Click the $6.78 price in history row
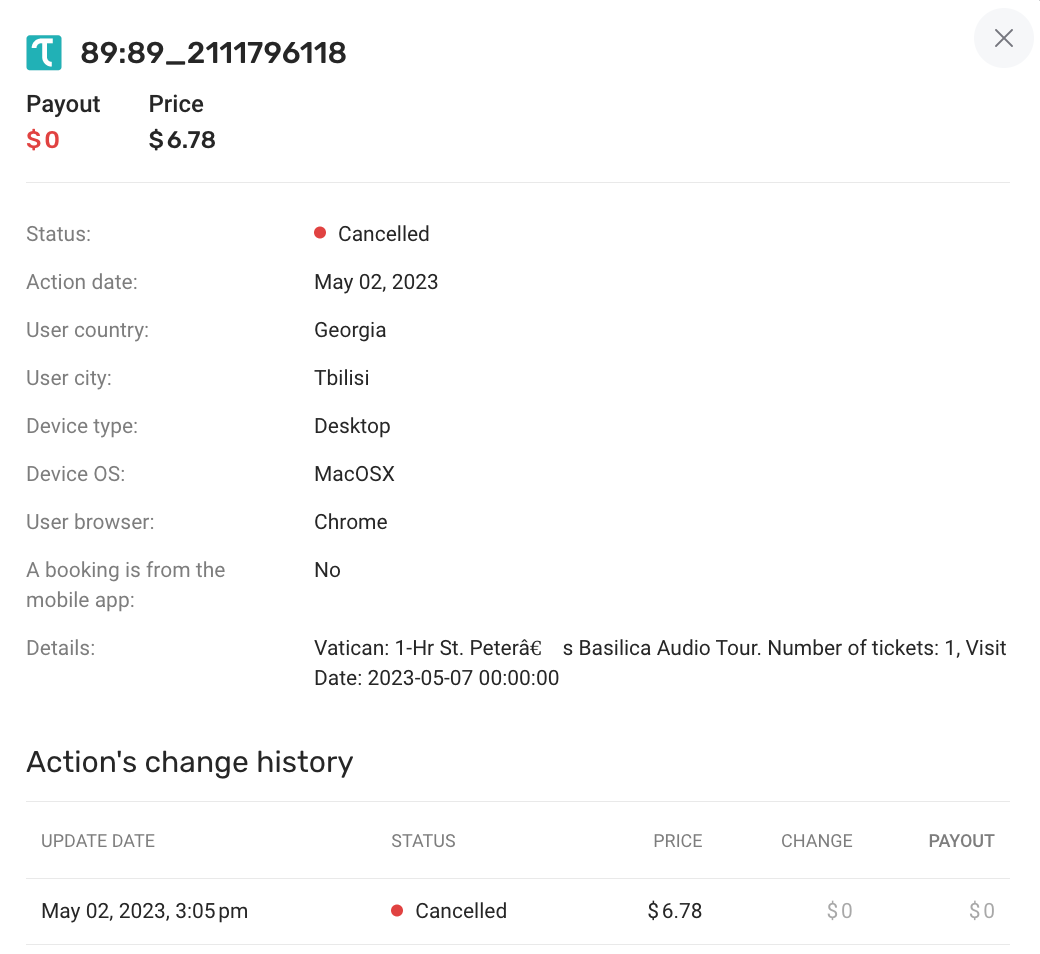 pyautogui.click(x=675, y=911)
